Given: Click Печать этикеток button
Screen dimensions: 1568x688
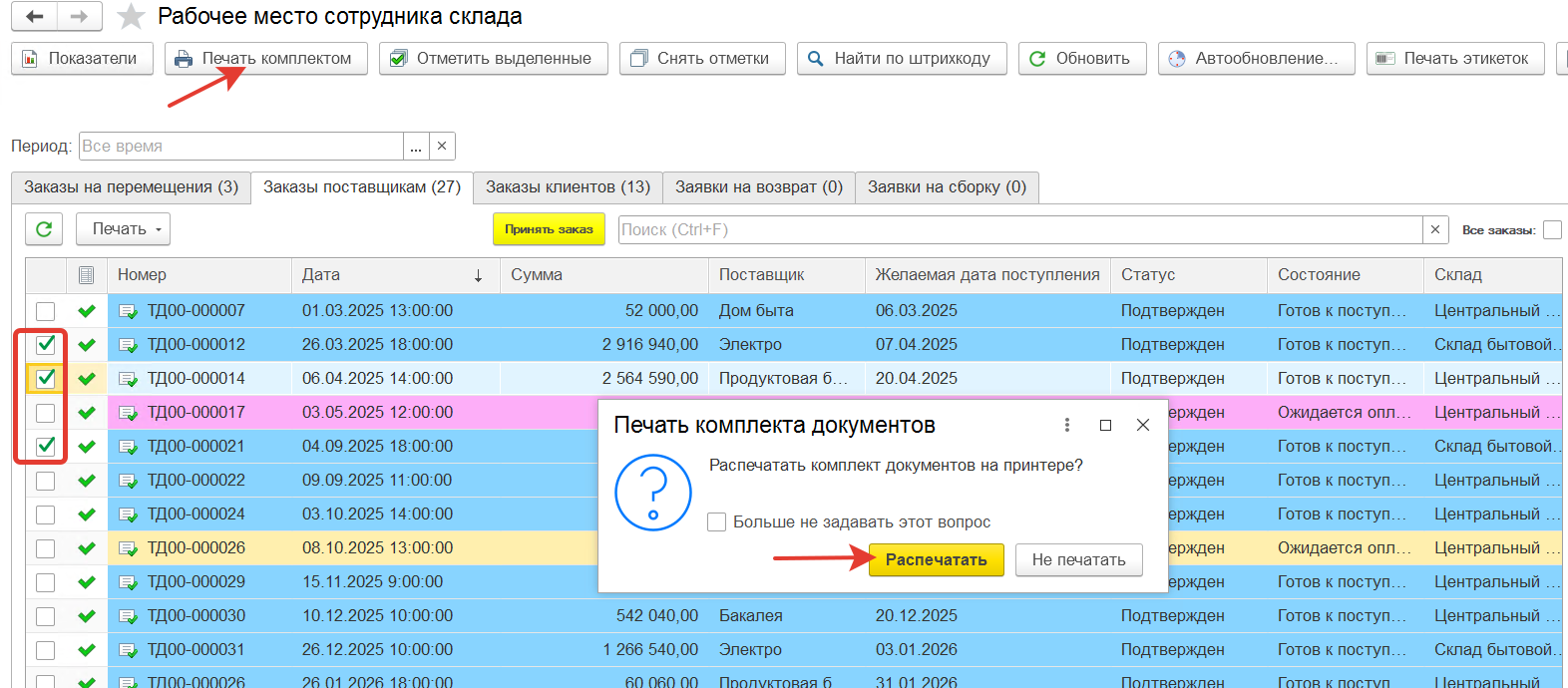Looking at the screenshot, I should (1455, 59).
